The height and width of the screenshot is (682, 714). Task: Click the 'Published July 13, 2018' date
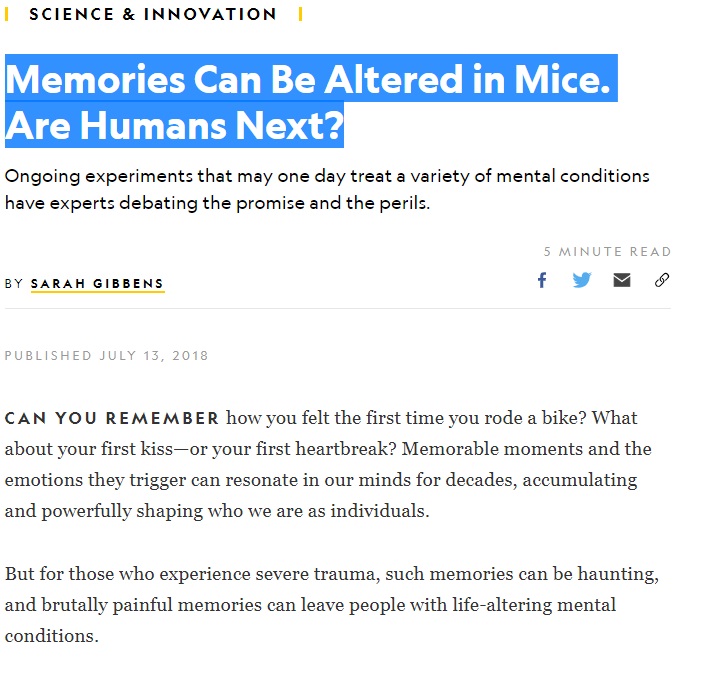107,356
